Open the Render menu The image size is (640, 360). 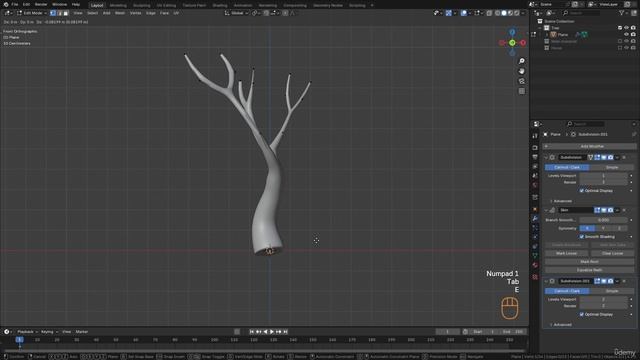tap(41, 4)
